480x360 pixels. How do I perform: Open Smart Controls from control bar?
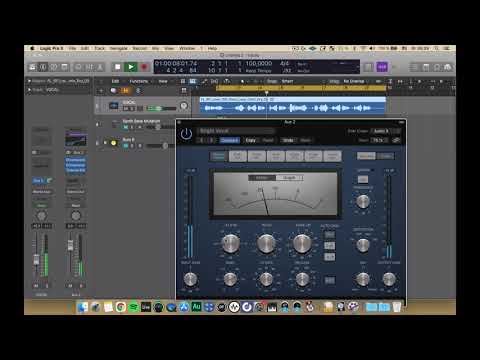click(x=78, y=67)
